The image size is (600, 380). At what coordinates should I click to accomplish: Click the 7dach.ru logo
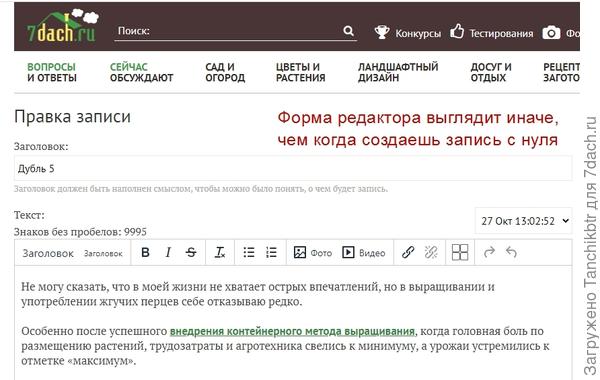[x=62, y=26]
